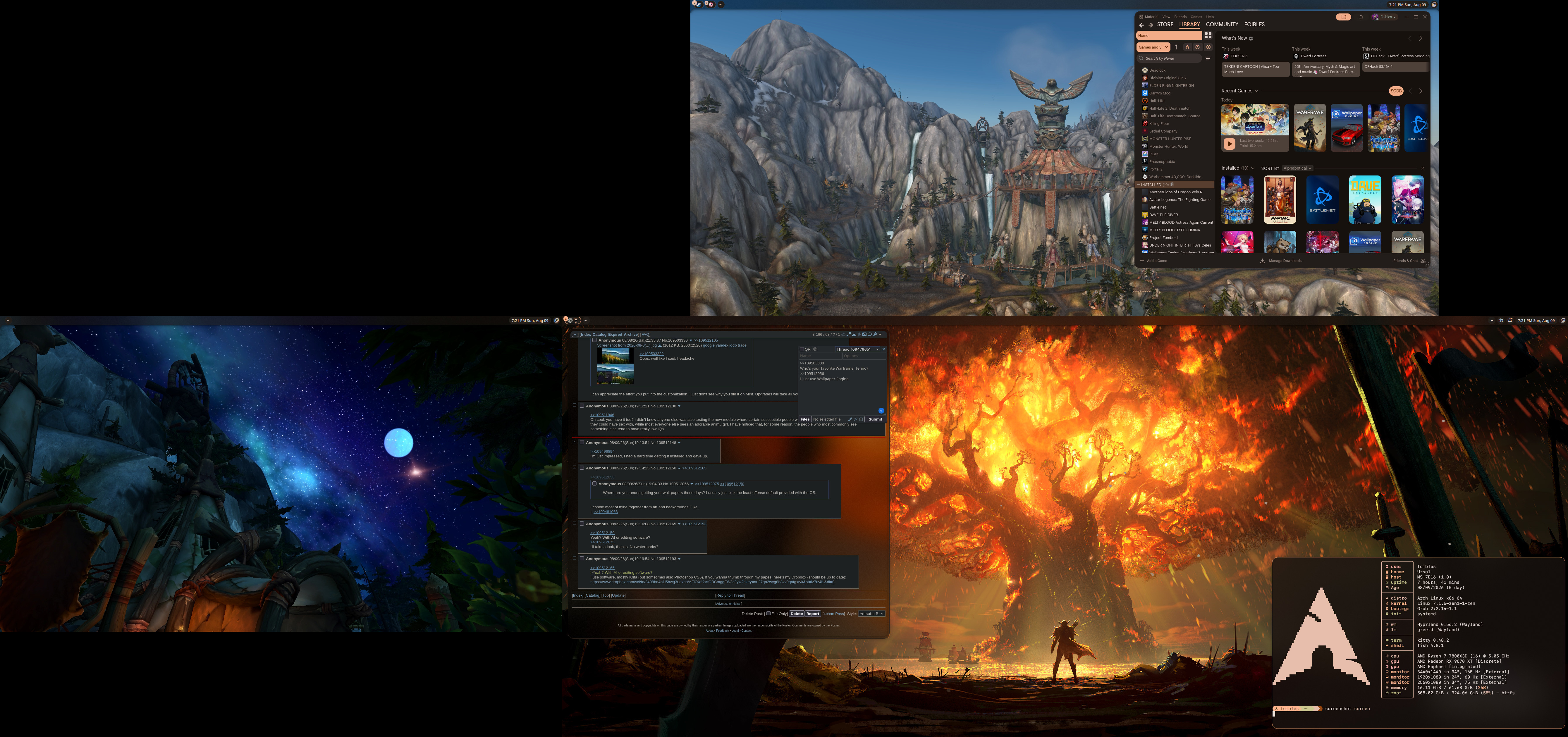Click the Search by Name field
Viewport: 1568px width, 737px height.
1169,58
